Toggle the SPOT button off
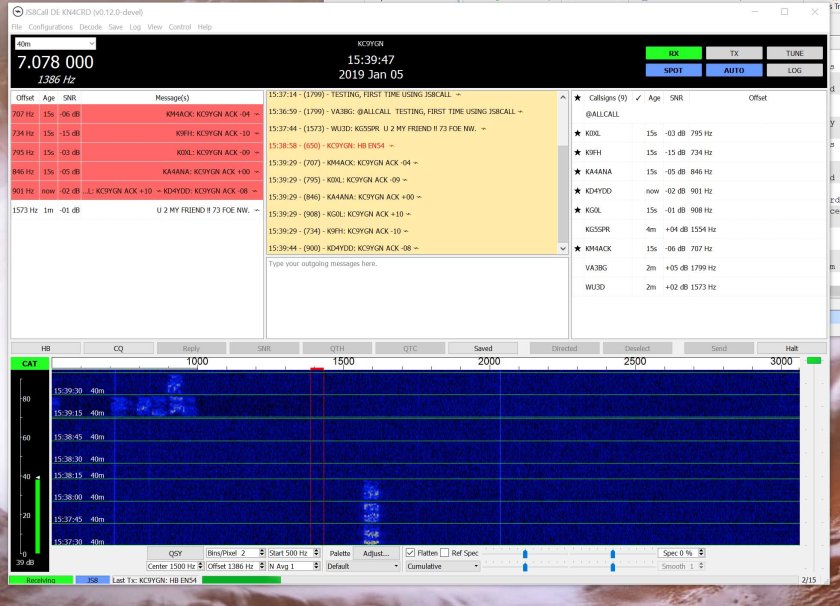The image size is (840, 606). click(673, 70)
